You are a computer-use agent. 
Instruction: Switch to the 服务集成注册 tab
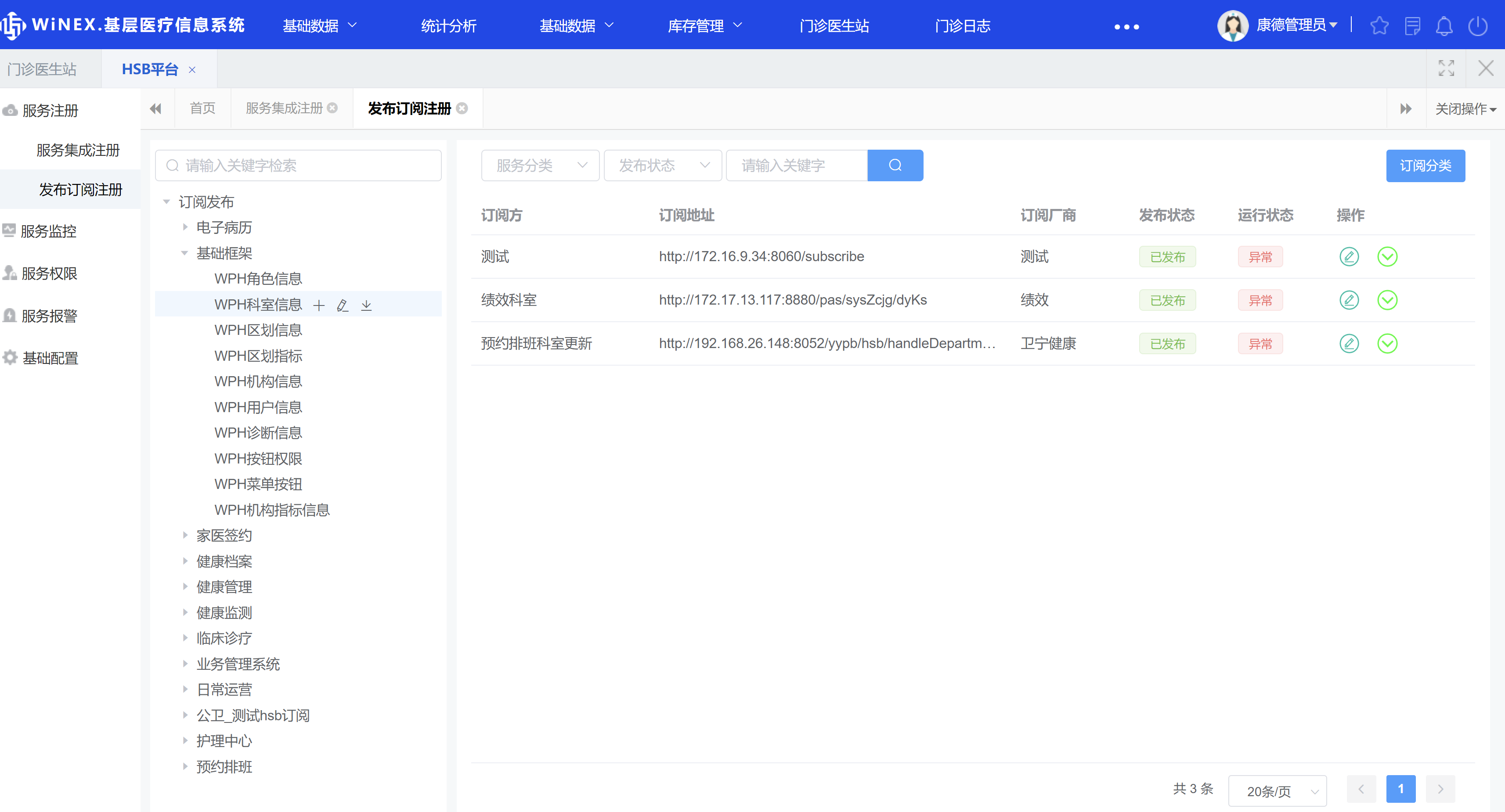[x=292, y=108]
